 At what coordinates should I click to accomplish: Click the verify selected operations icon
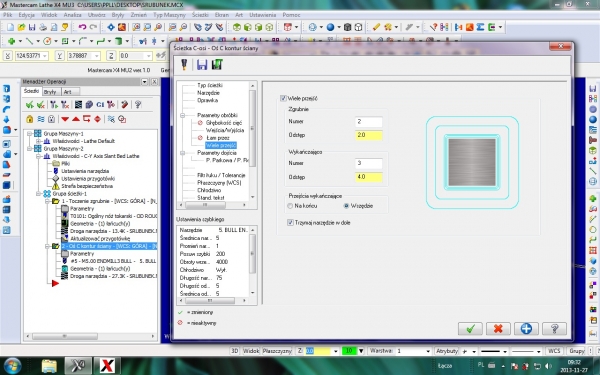click(x=89, y=104)
